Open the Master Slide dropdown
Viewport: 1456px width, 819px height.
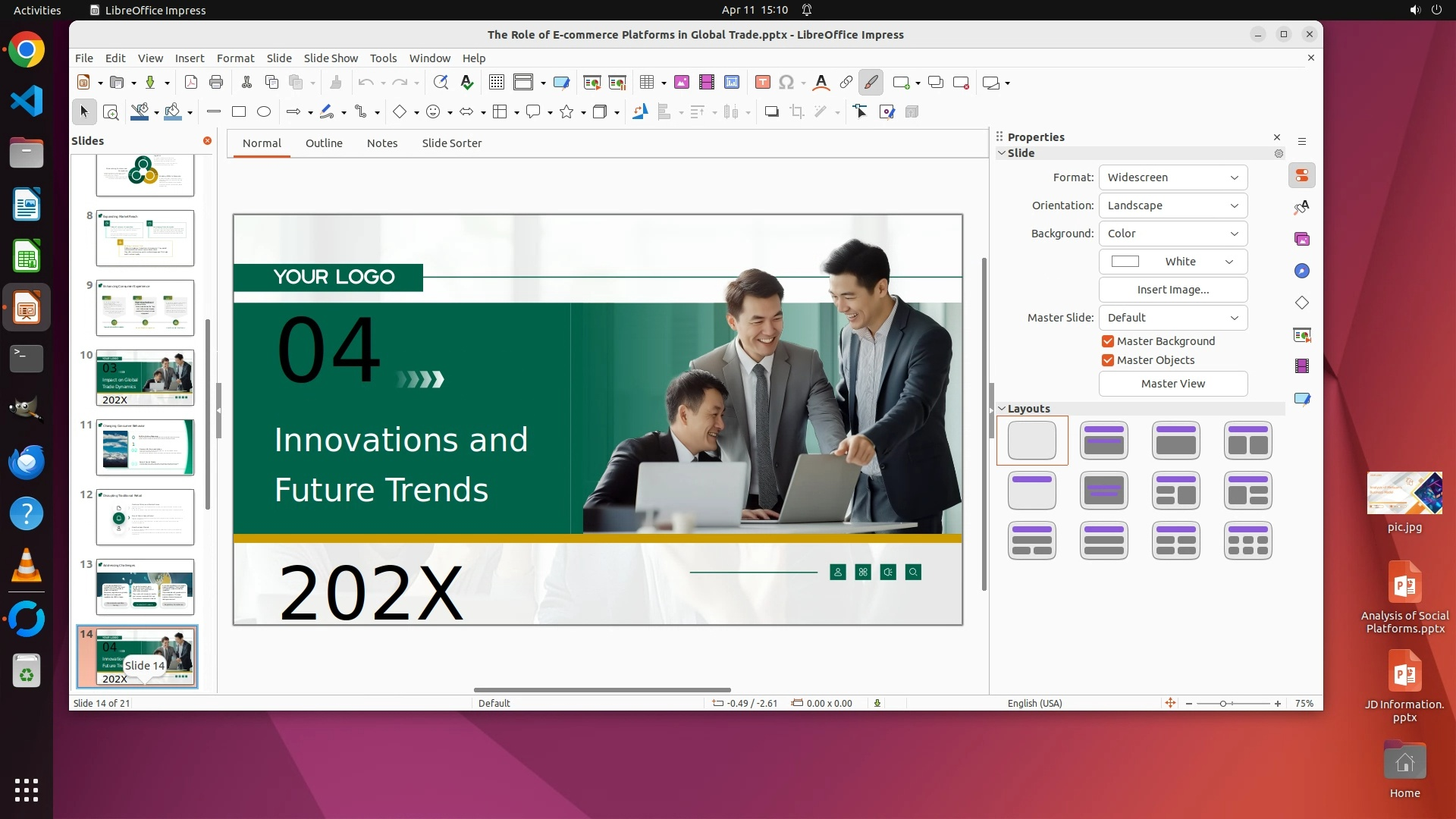click(x=1172, y=318)
